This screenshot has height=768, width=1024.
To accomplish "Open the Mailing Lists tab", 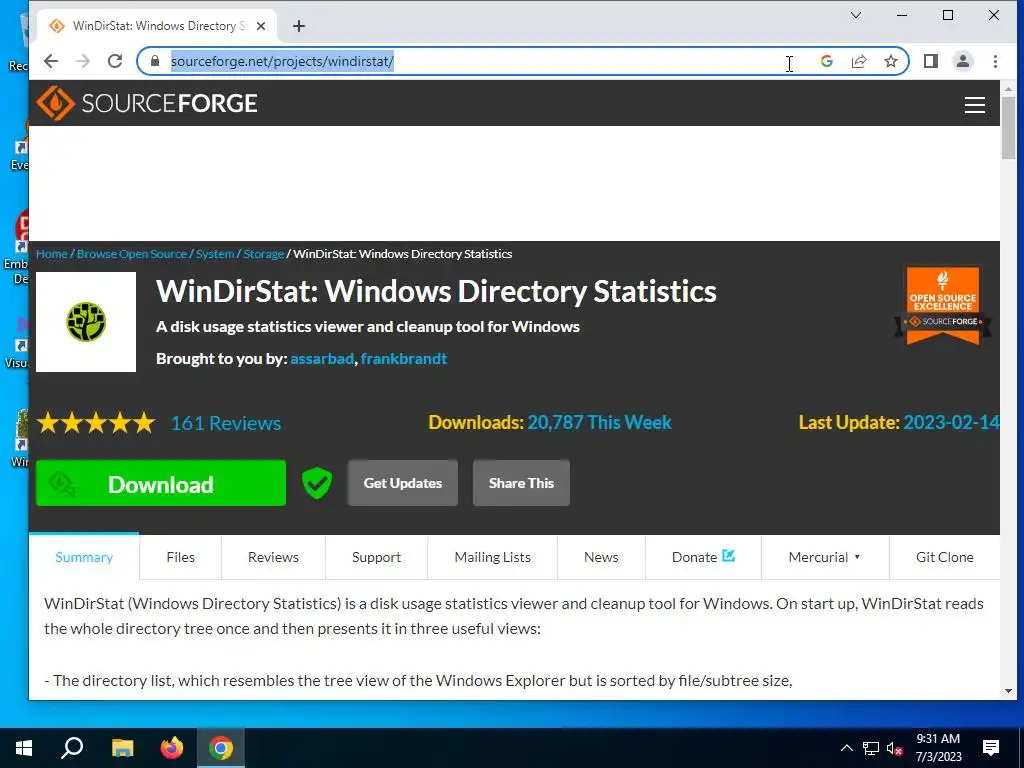I will click(492, 557).
